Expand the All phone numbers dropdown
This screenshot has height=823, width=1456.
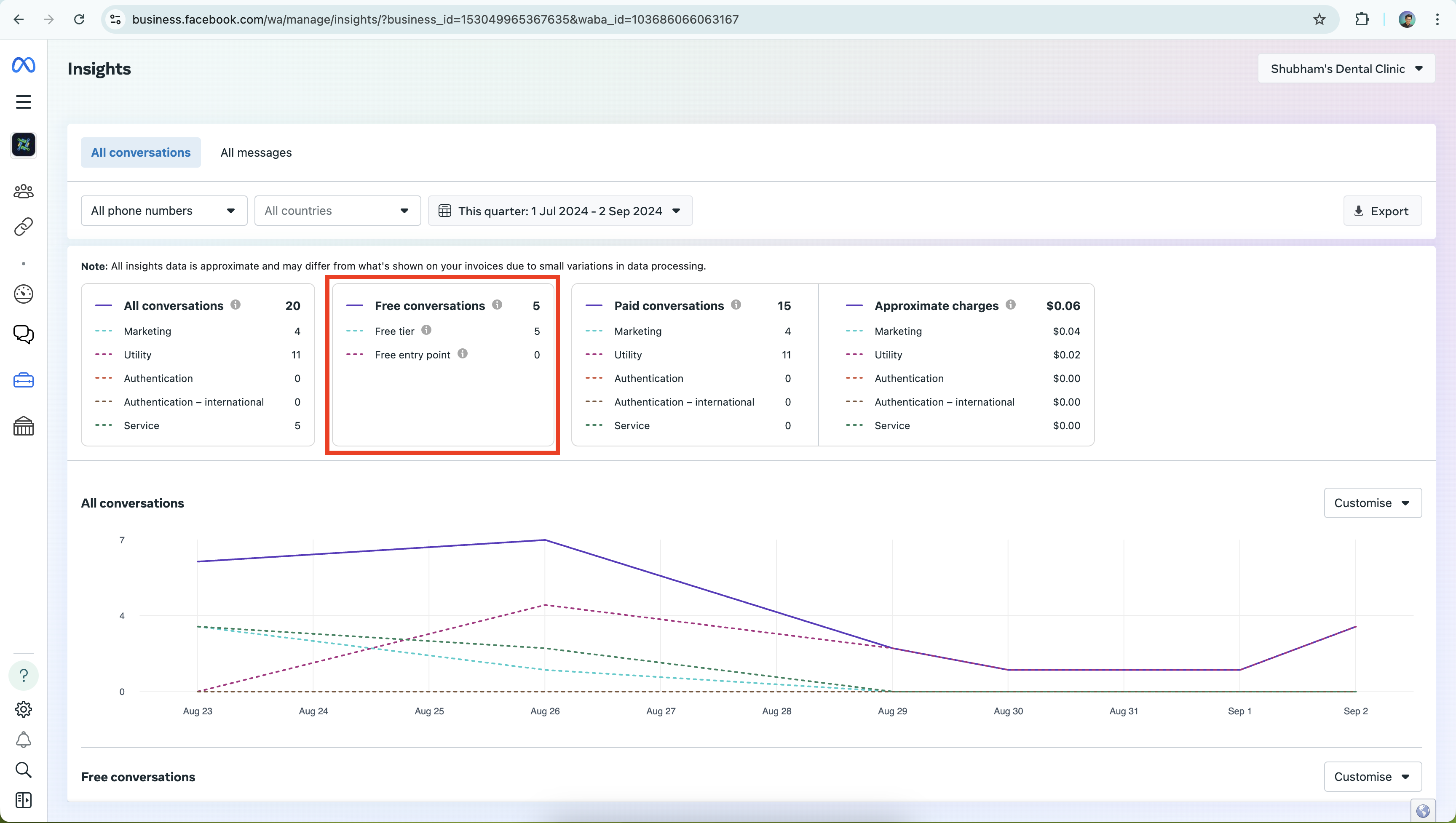[x=164, y=211]
